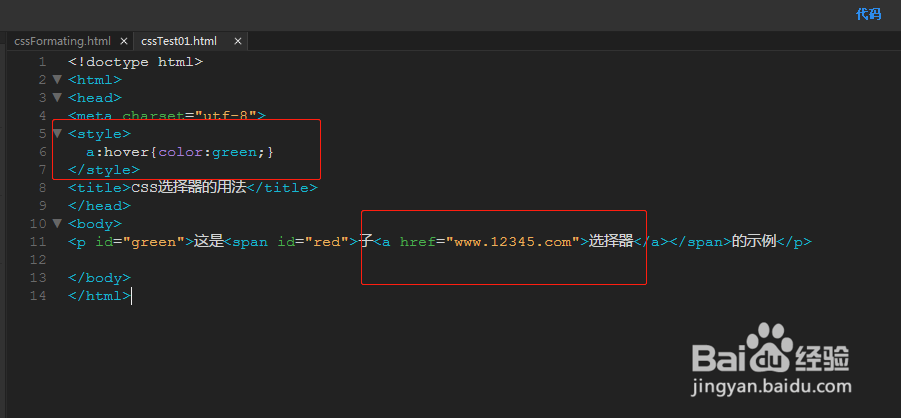Click the link text 选择器 in code

610,241
